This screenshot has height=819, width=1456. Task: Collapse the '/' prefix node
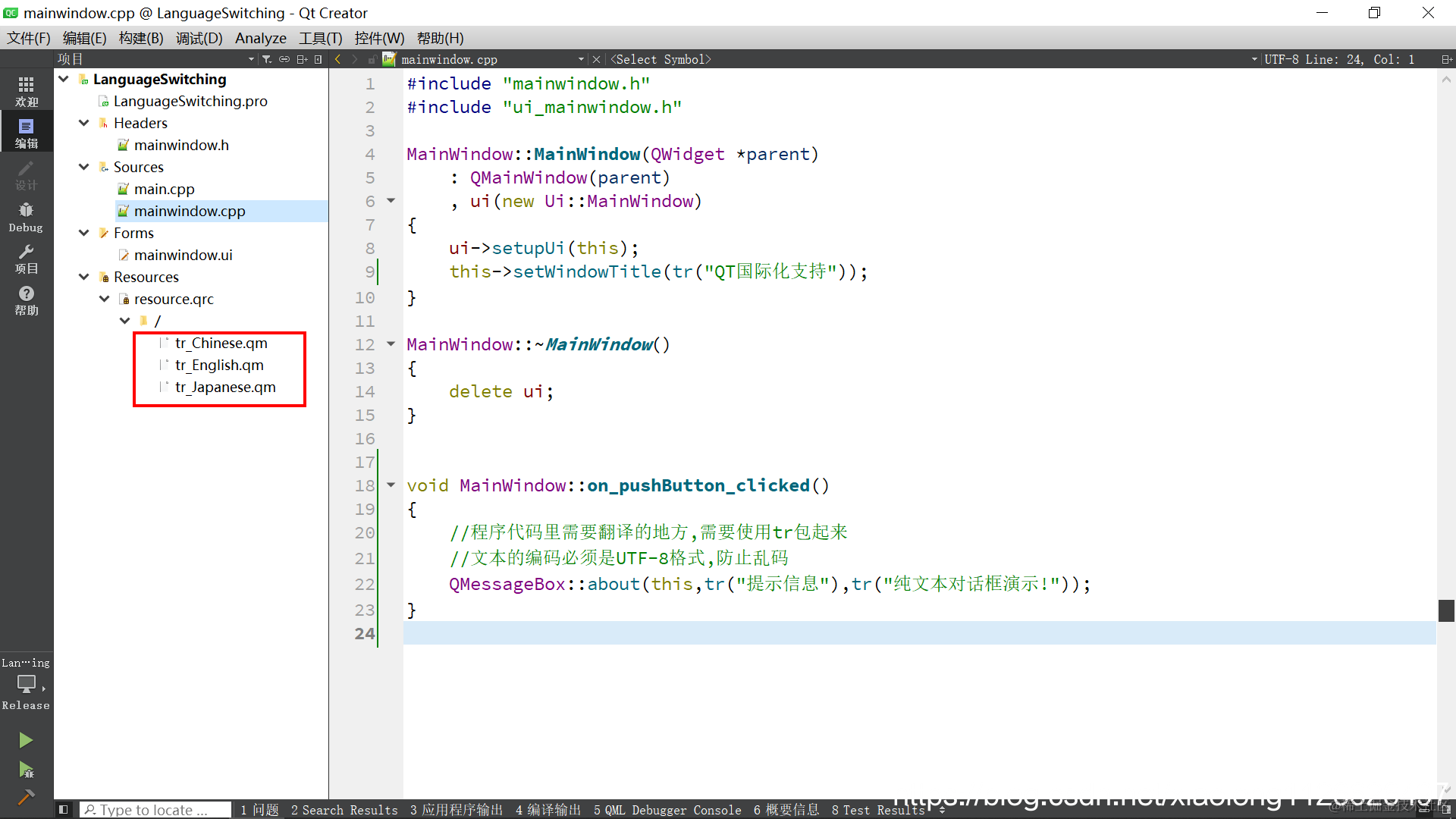125,321
